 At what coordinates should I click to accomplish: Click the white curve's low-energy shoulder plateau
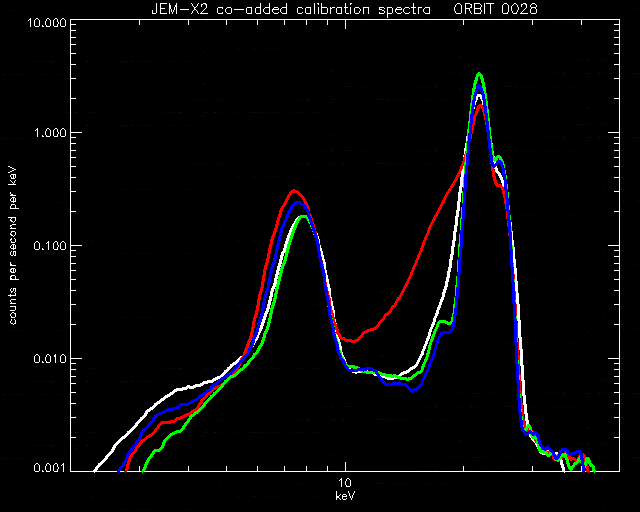pos(190,387)
